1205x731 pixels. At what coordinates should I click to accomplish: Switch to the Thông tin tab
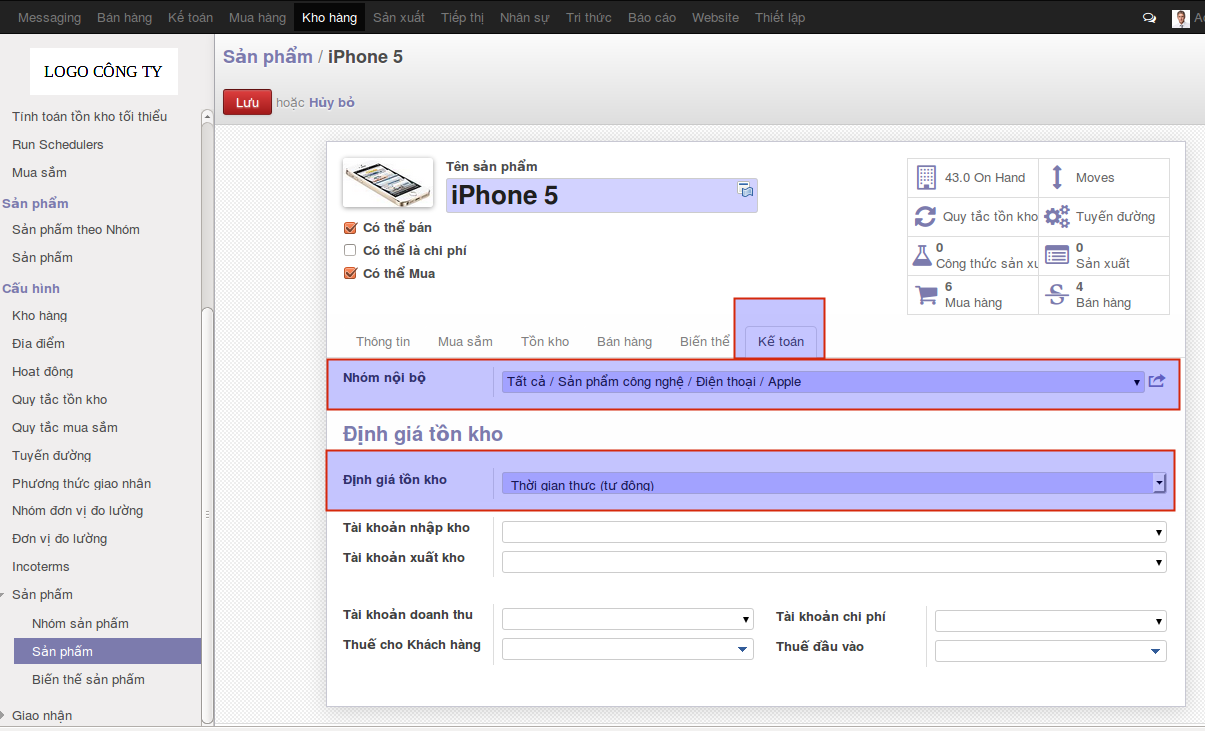(383, 342)
